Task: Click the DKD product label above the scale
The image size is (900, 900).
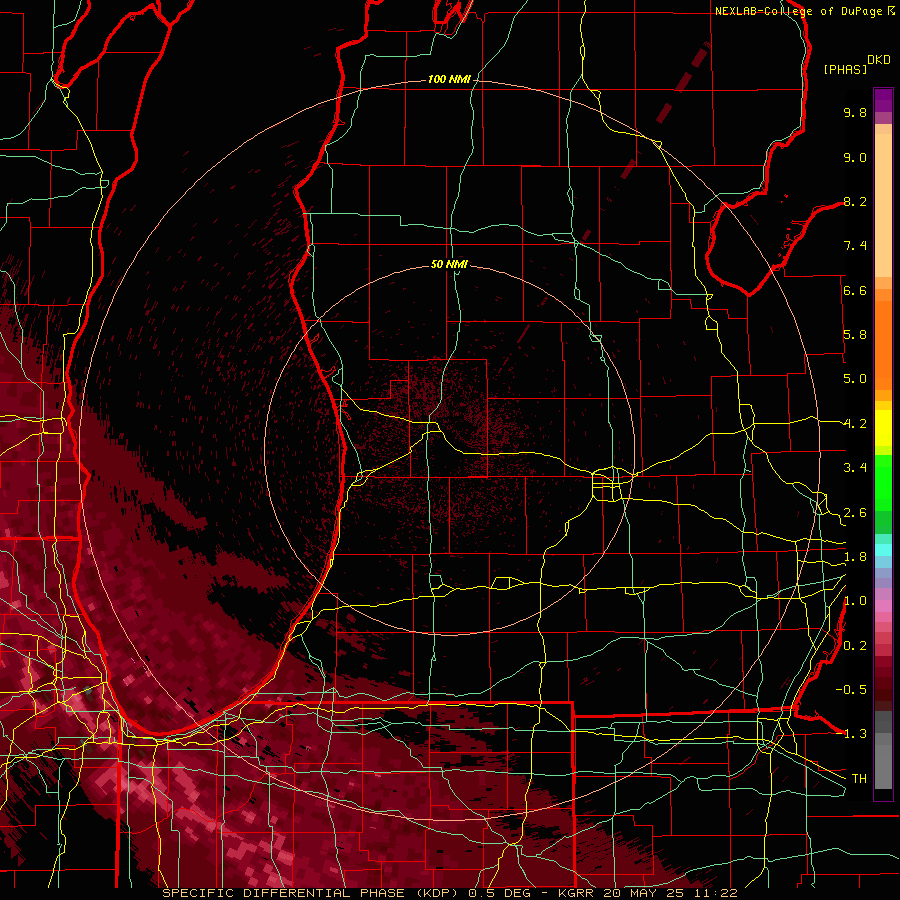Action: (879, 60)
